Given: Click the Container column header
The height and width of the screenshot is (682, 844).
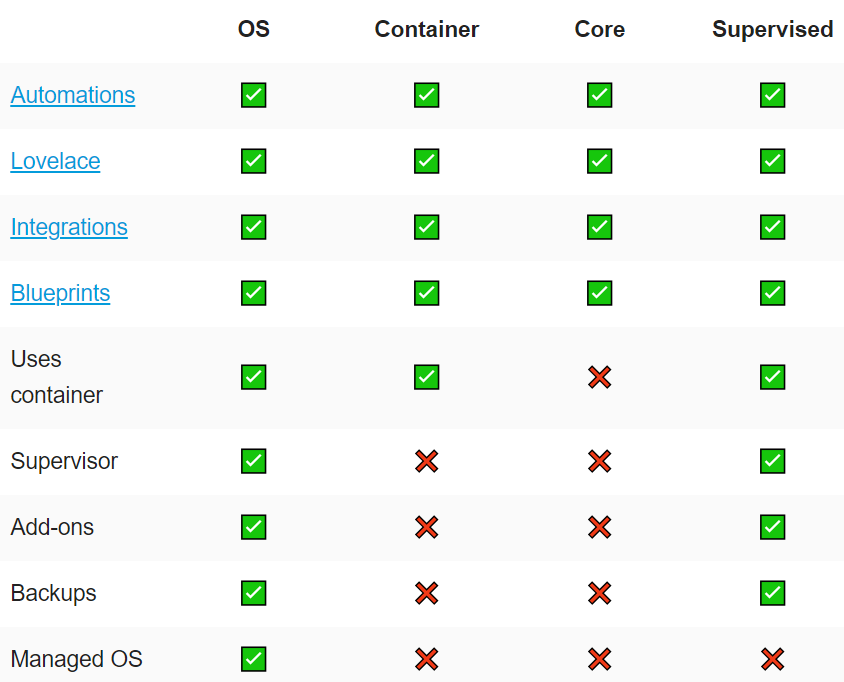Looking at the screenshot, I should (x=426, y=29).
